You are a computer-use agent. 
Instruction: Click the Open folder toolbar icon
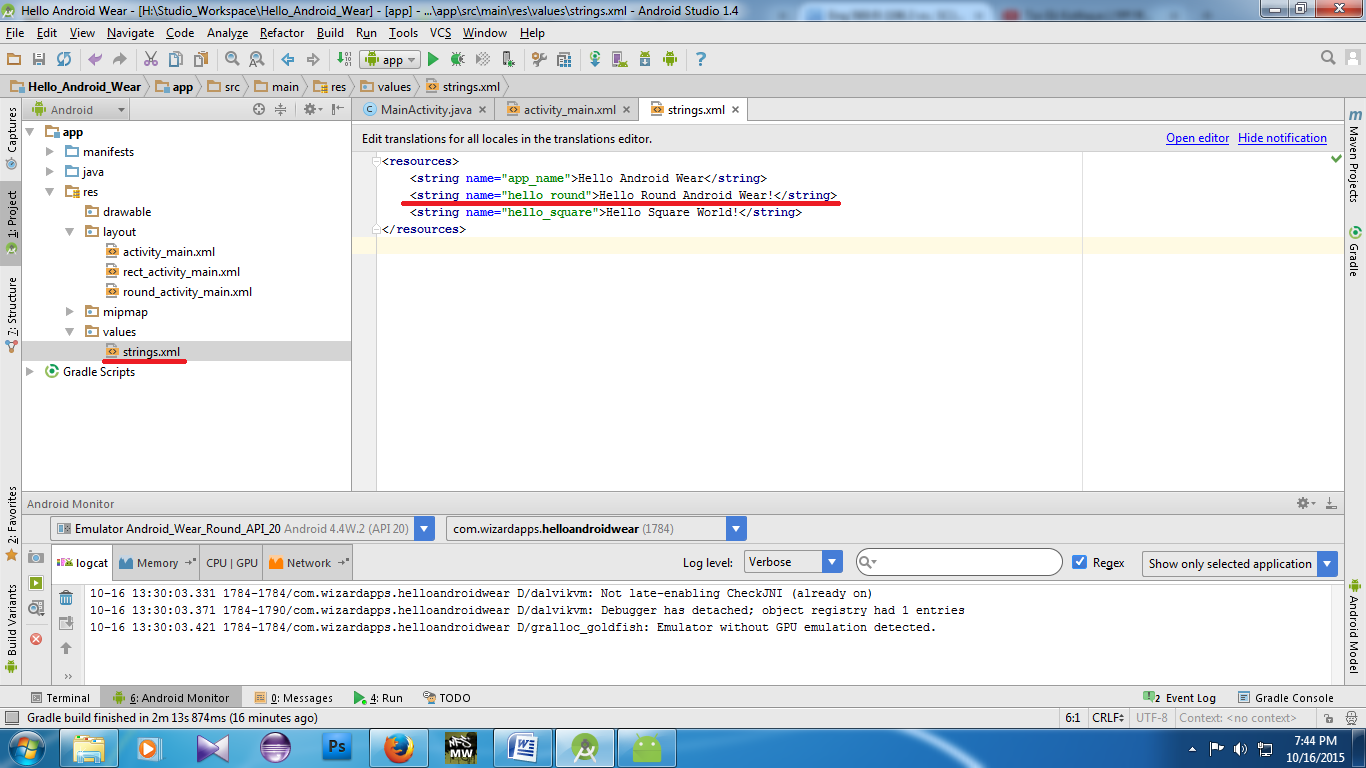[x=14, y=59]
